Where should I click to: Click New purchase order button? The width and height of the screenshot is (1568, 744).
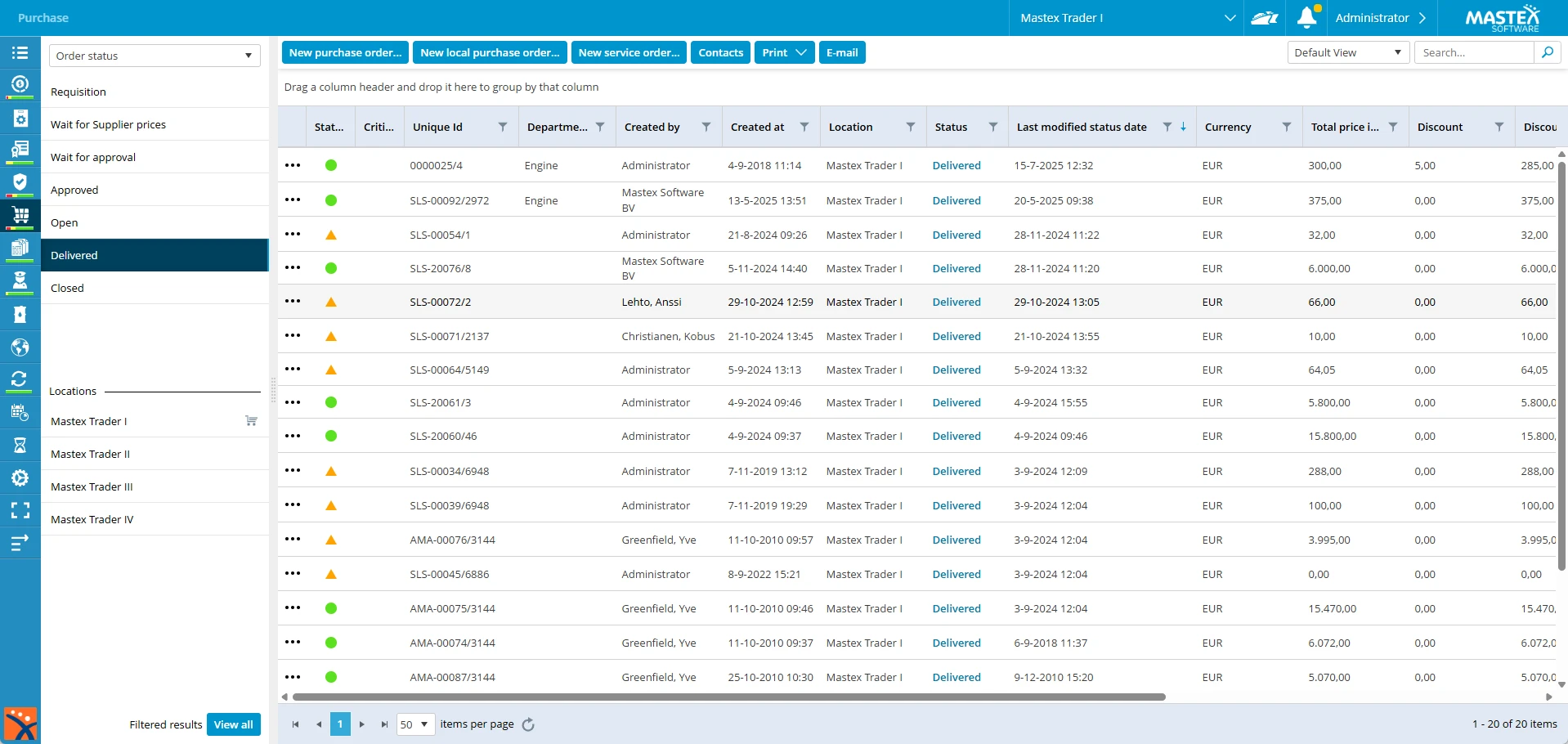(345, 52)
